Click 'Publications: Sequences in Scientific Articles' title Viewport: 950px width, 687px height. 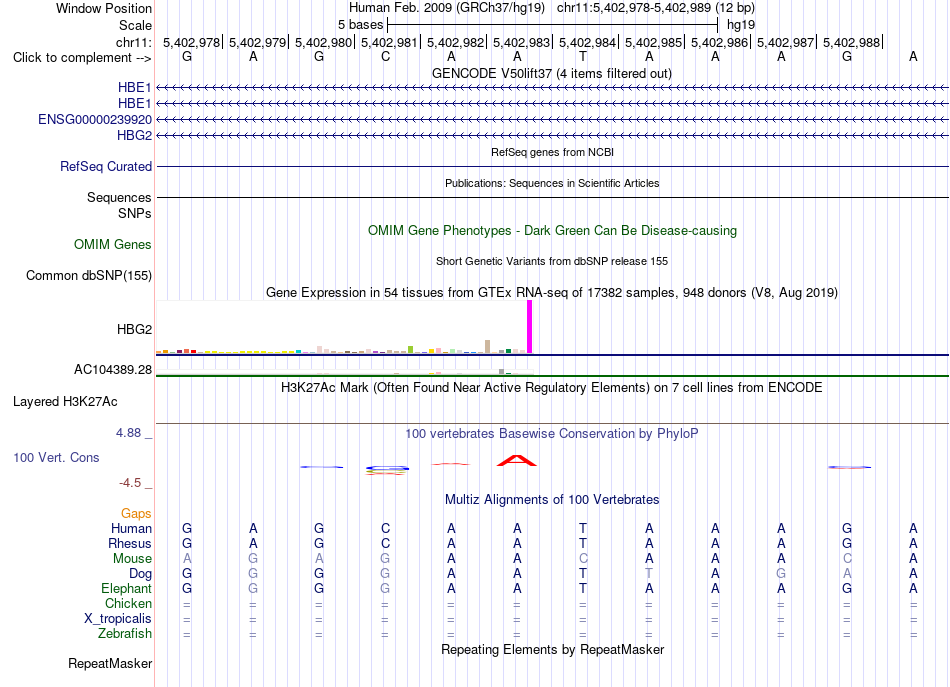[x=552, y=183]
